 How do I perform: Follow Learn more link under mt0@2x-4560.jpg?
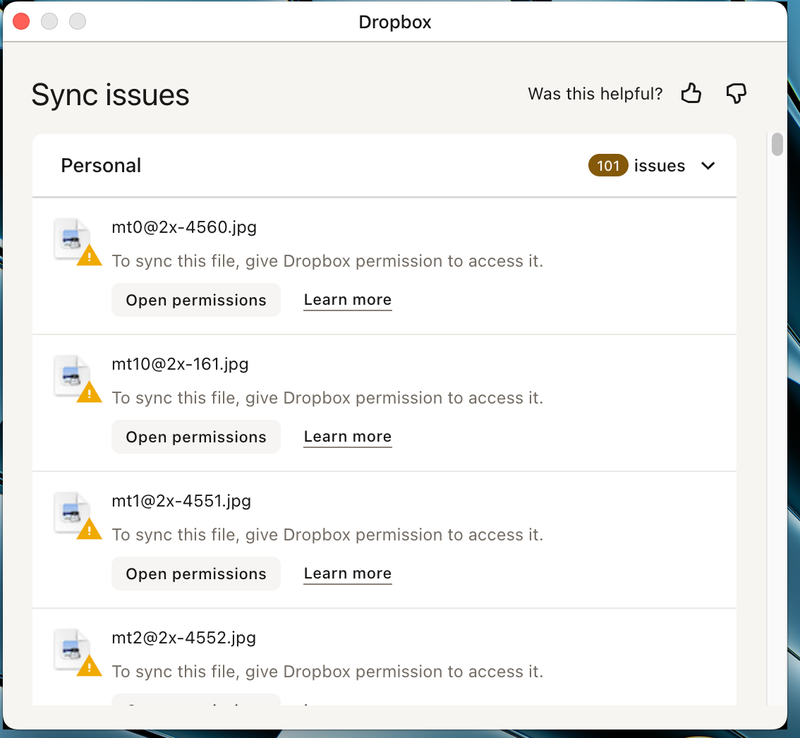(x=347, y=300)
